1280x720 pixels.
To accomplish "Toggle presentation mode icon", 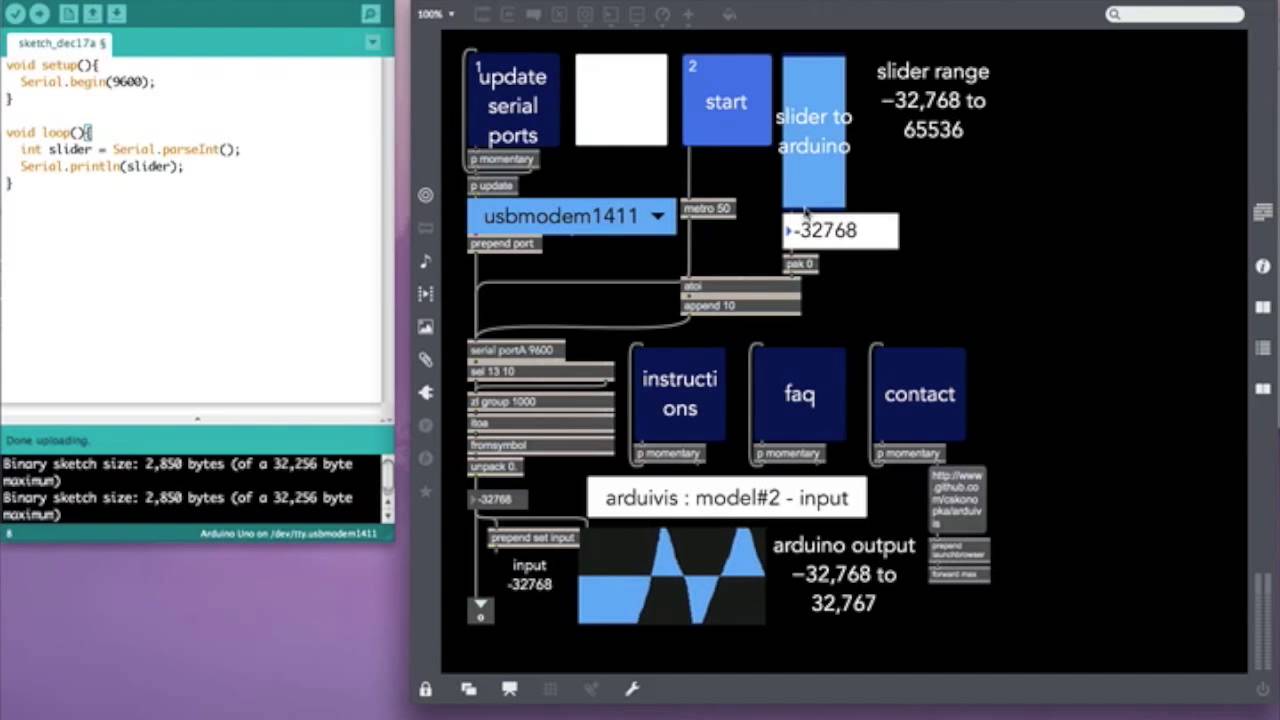I will [x=510, y=689].
